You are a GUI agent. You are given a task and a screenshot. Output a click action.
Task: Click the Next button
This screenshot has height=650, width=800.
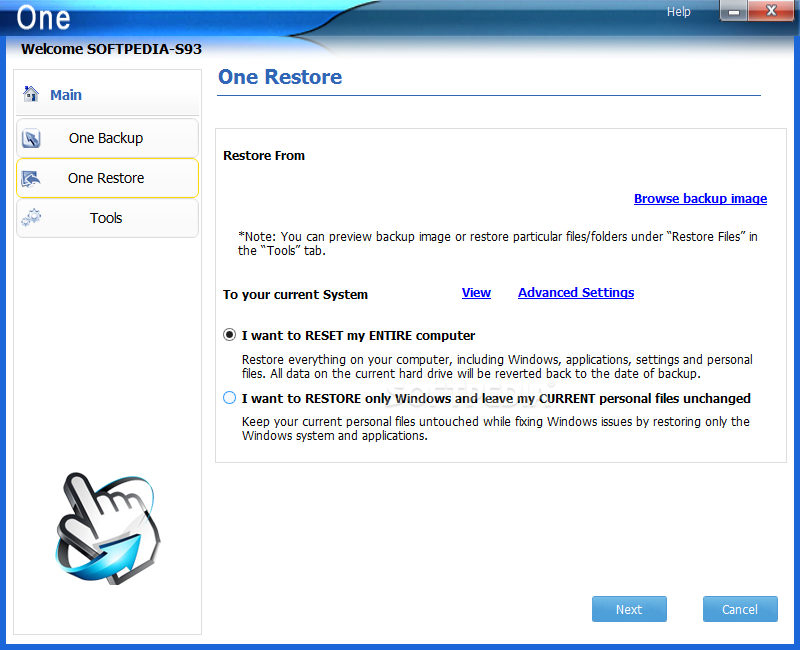click(x=629, y=609)
